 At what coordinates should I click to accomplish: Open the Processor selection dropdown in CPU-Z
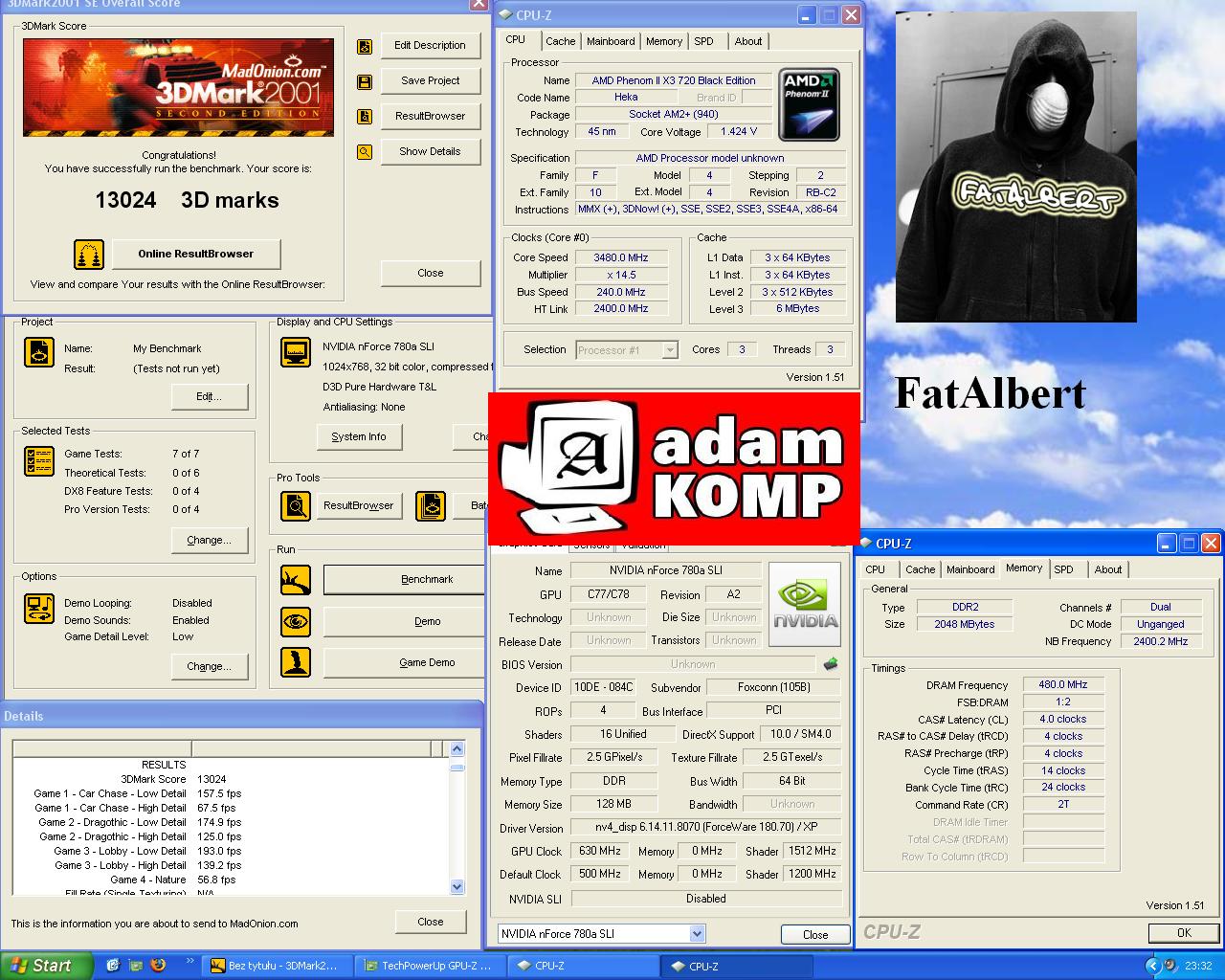(x=669, y=350)
